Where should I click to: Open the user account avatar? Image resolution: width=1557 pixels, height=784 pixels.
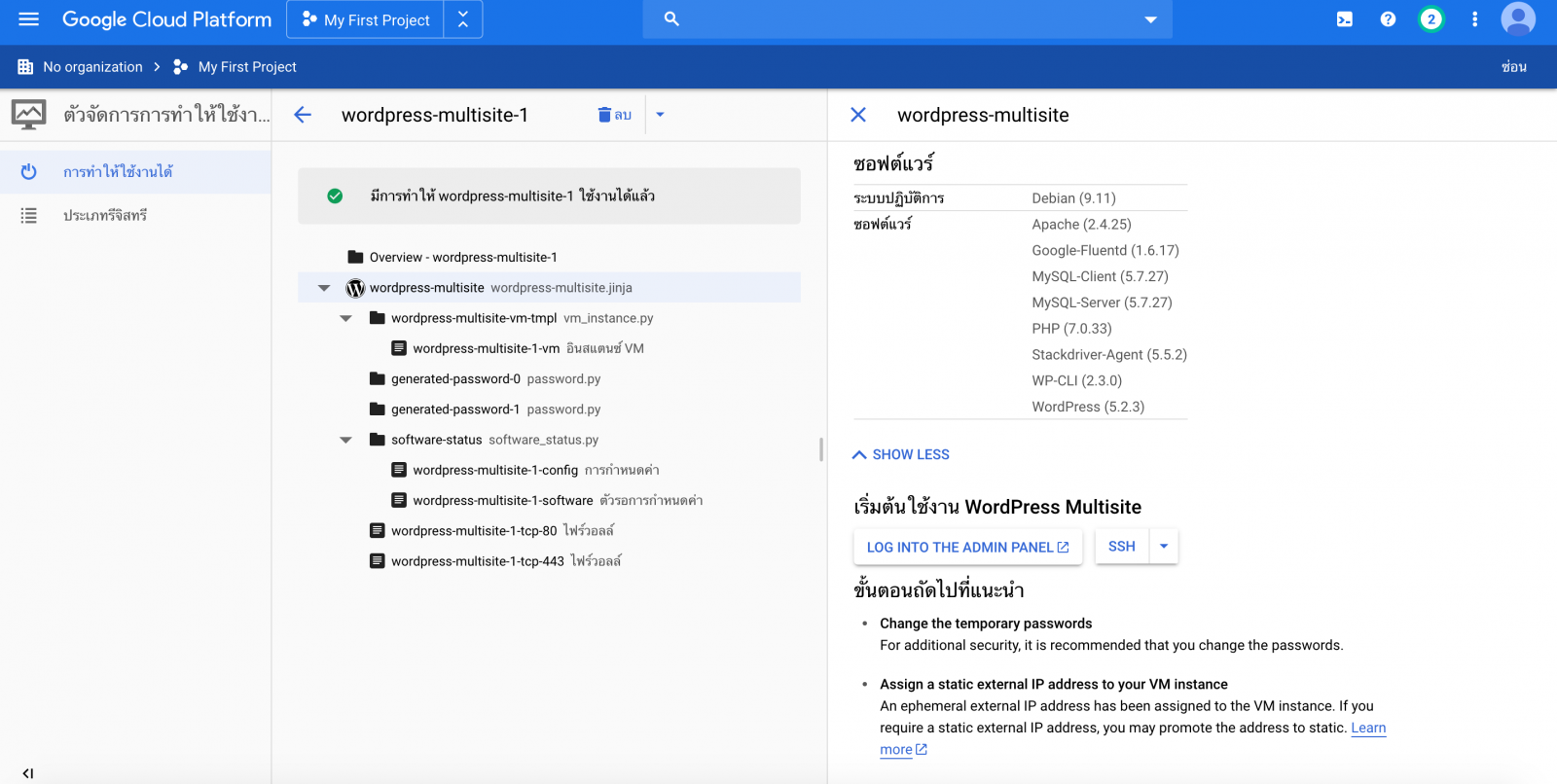(x=1518, y=19)
